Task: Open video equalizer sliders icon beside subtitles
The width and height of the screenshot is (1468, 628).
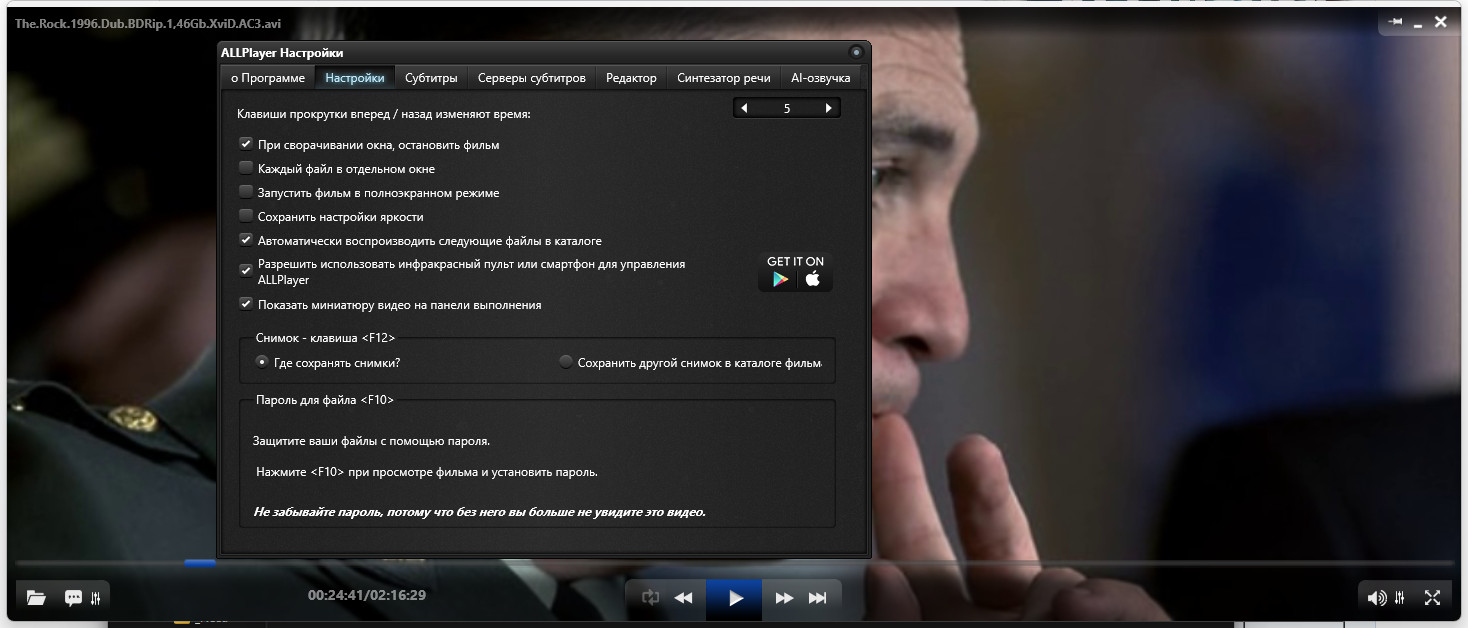Action: point(96,598)
